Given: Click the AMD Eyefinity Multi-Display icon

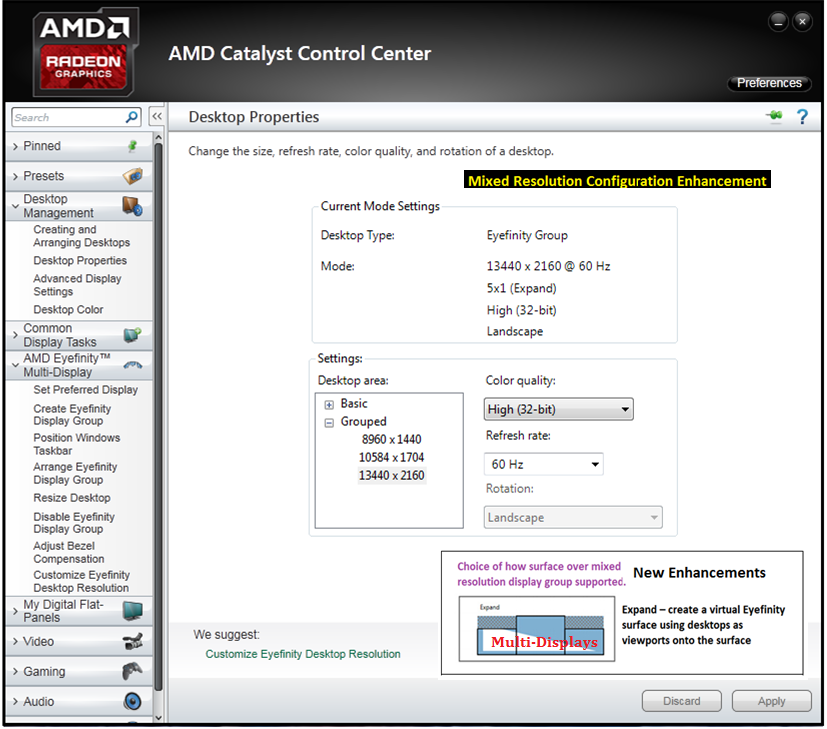Looking at the screenshot, I should [132, 364].
